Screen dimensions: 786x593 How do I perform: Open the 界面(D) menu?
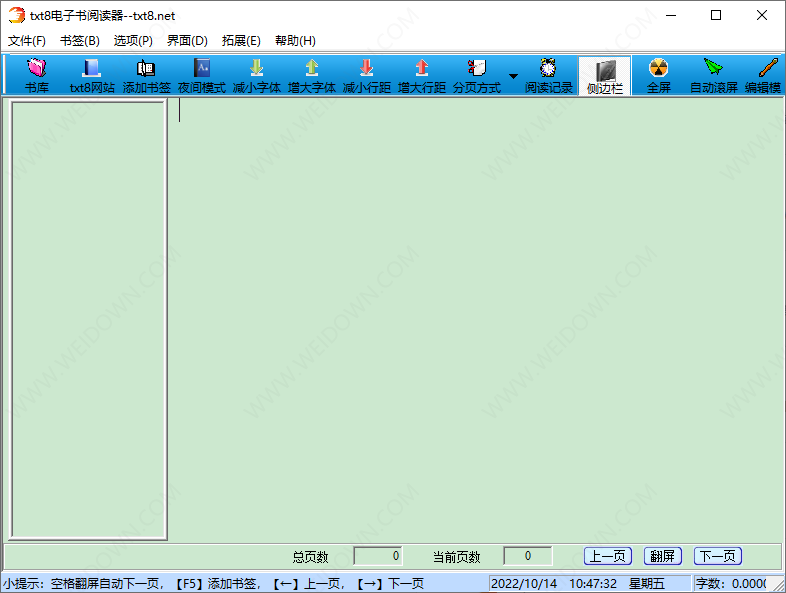[x=187, y=41]
